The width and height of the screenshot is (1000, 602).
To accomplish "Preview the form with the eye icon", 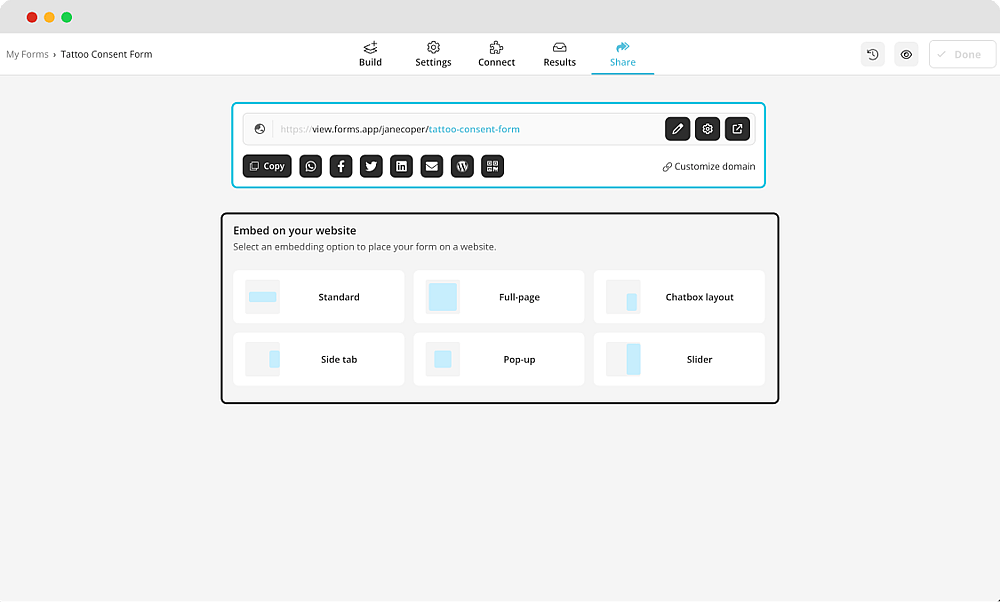I will (906, 54).
